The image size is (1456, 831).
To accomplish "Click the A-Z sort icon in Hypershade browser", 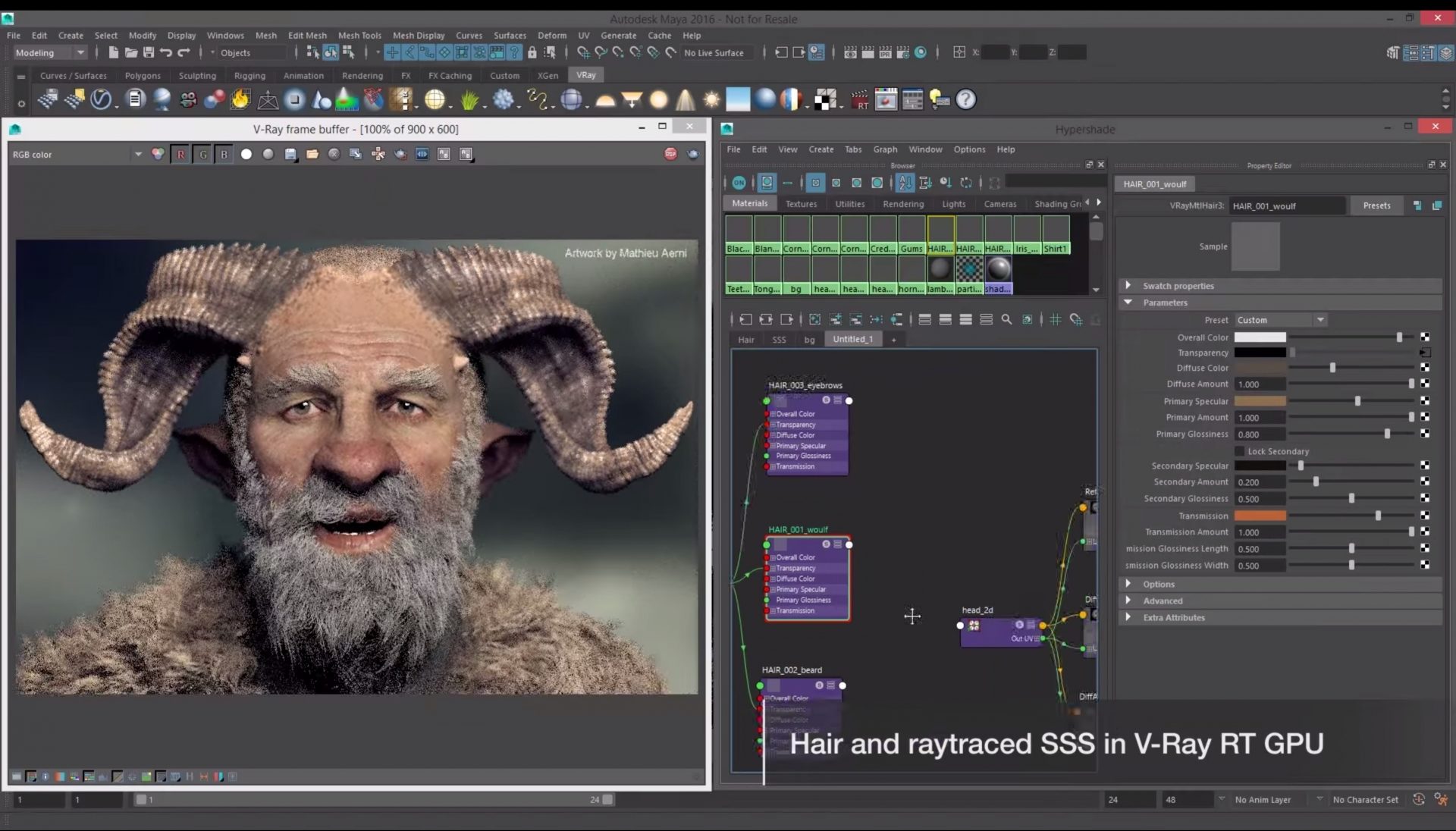I will point(905,183).
